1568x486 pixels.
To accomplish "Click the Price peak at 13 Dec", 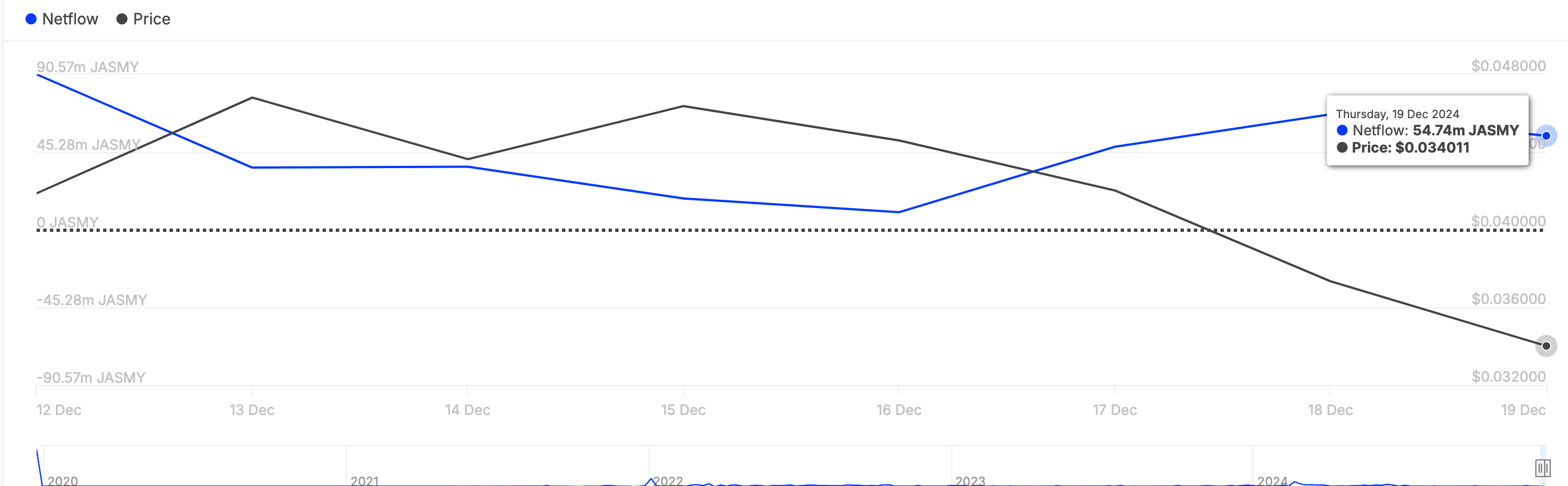I will point(252,98).
